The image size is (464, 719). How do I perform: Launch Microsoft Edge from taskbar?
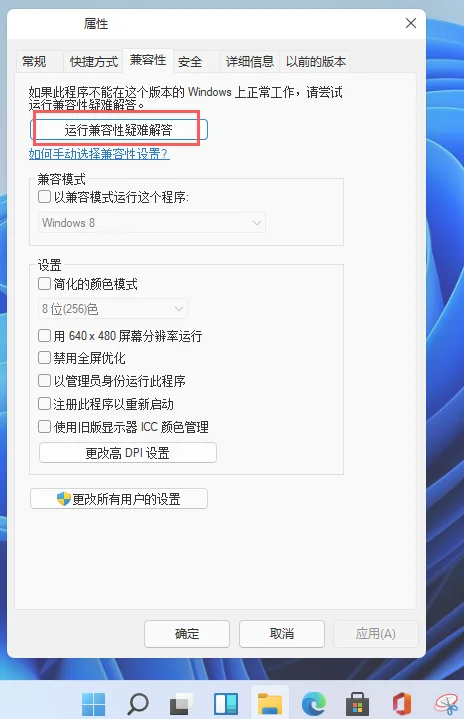[314, 703]
